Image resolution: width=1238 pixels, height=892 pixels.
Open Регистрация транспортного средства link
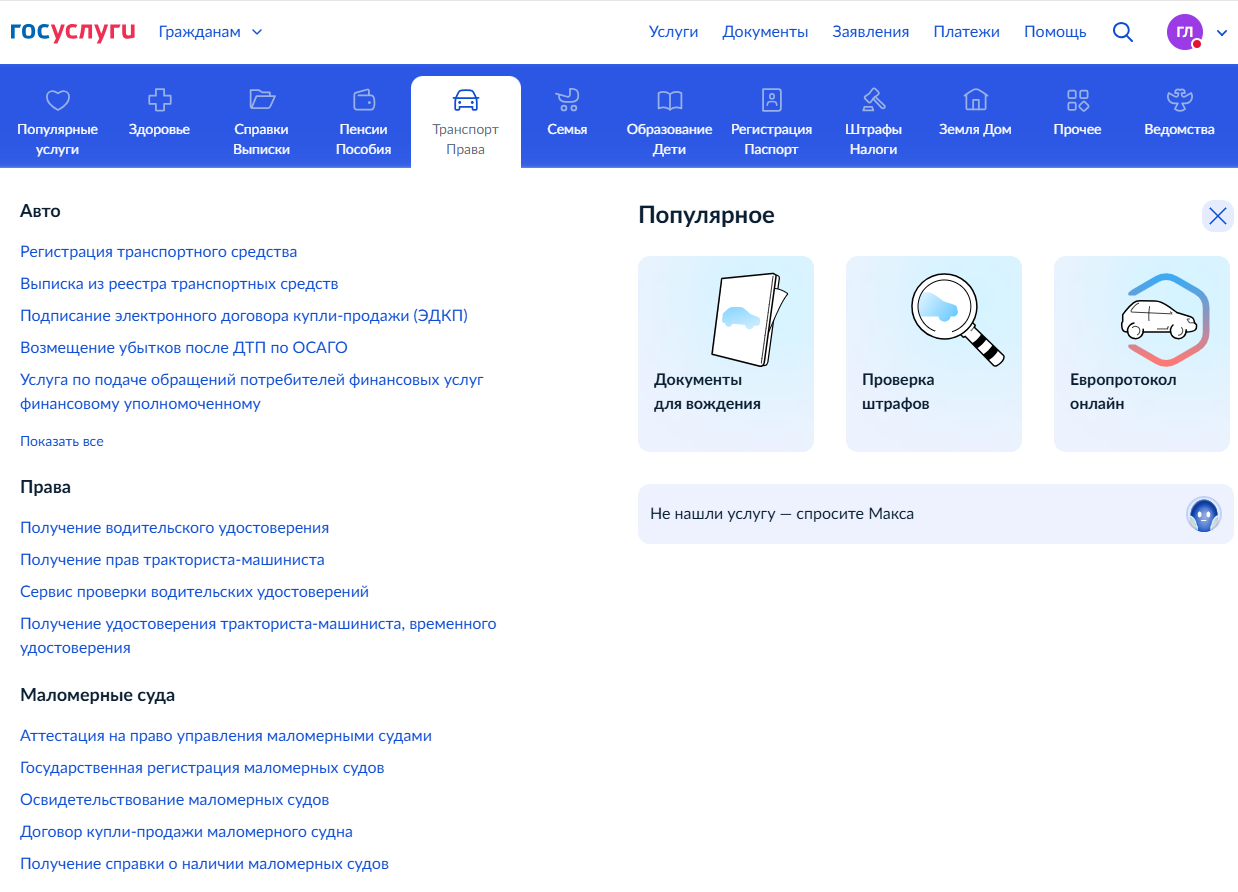coord(159,252)
